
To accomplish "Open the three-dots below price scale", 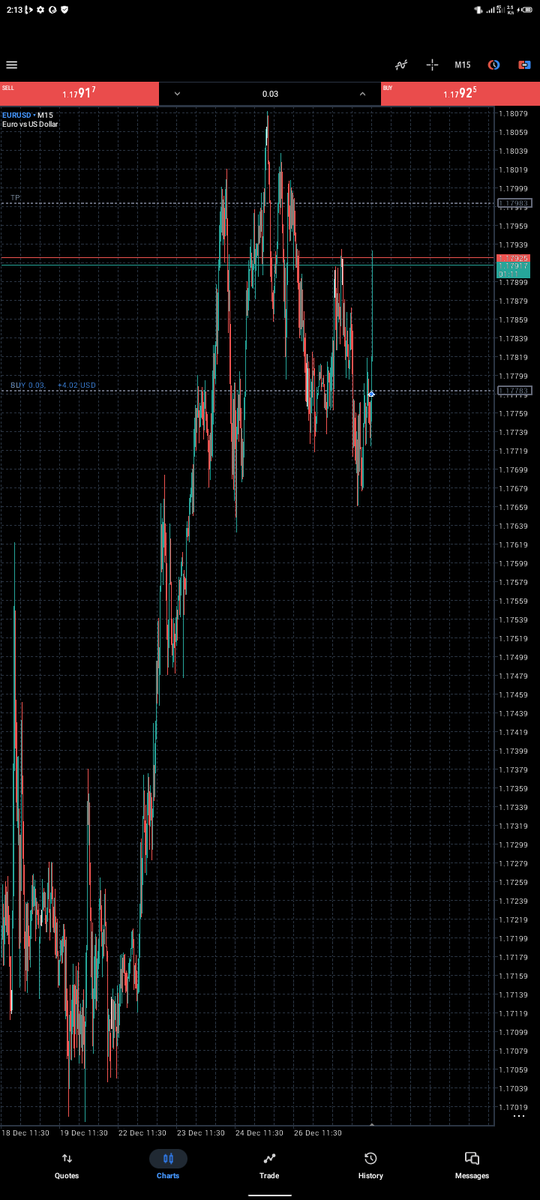I will coord(518,1117).
